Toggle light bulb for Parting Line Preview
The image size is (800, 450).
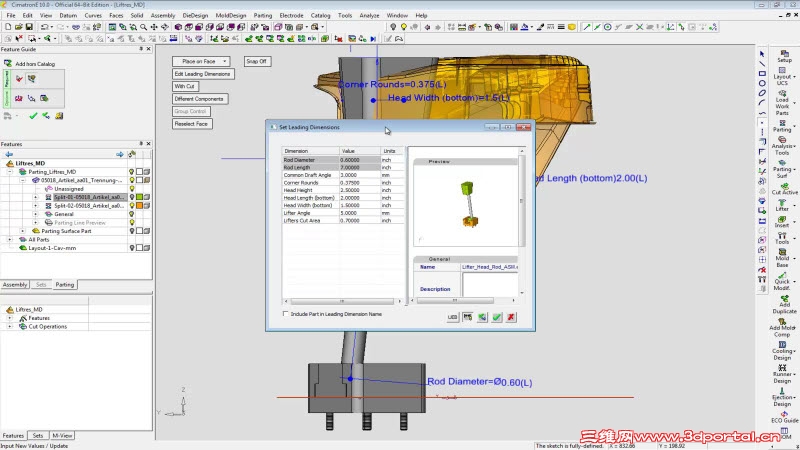point(132,222)
